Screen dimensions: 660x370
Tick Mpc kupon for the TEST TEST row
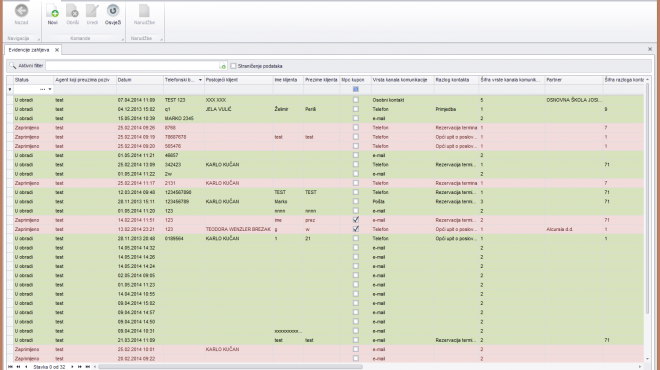click(x=356, y=192)
